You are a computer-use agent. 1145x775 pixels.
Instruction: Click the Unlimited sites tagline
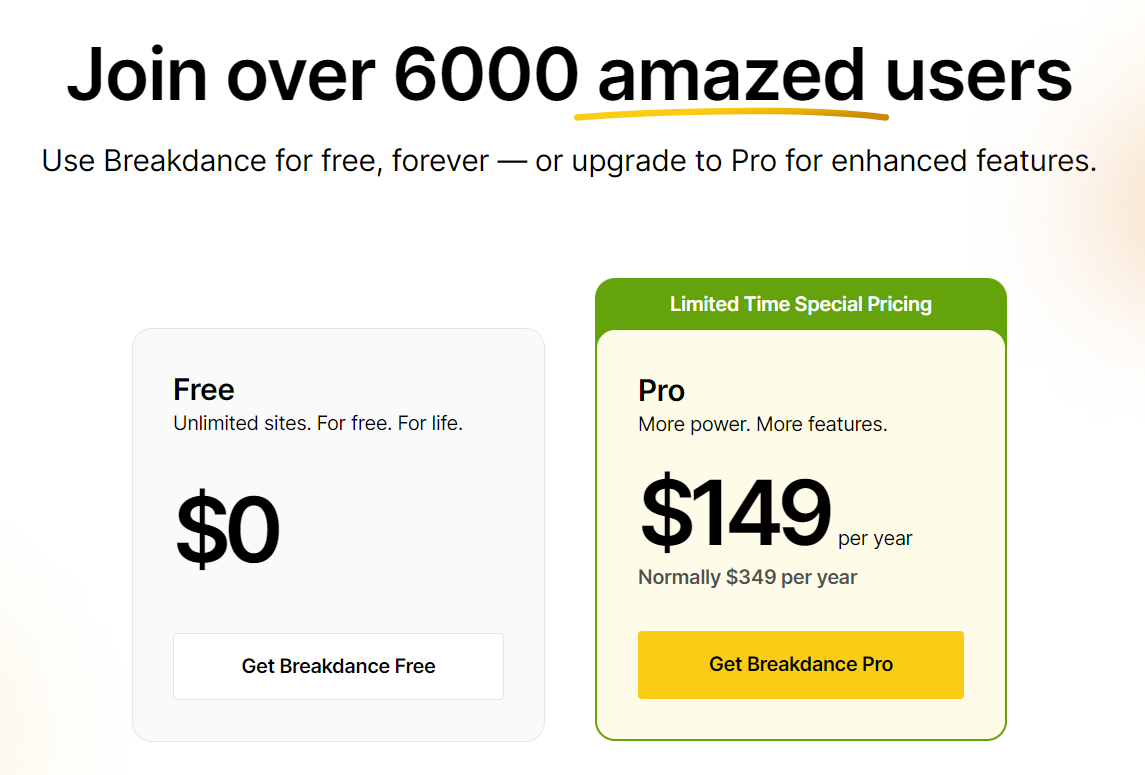click(x=318, y=423)
